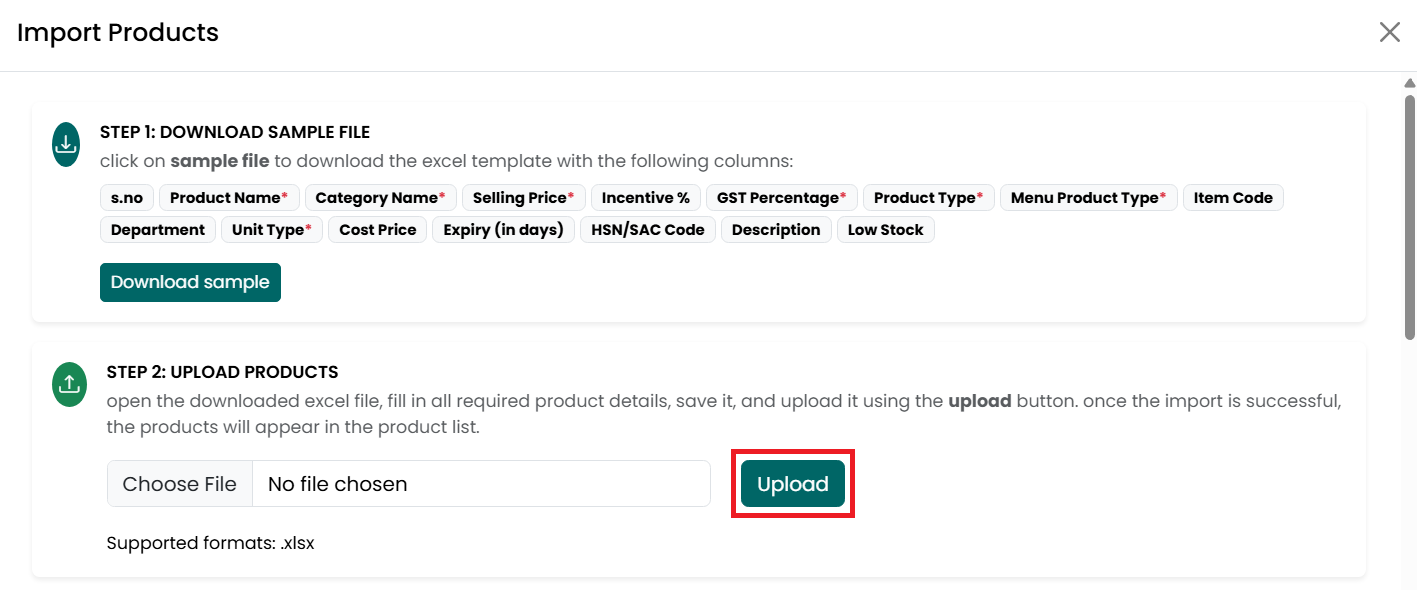The height and width of the screenshot is (590, 1417).
Task: Click the No file chosen field
Action: [481, 484]
